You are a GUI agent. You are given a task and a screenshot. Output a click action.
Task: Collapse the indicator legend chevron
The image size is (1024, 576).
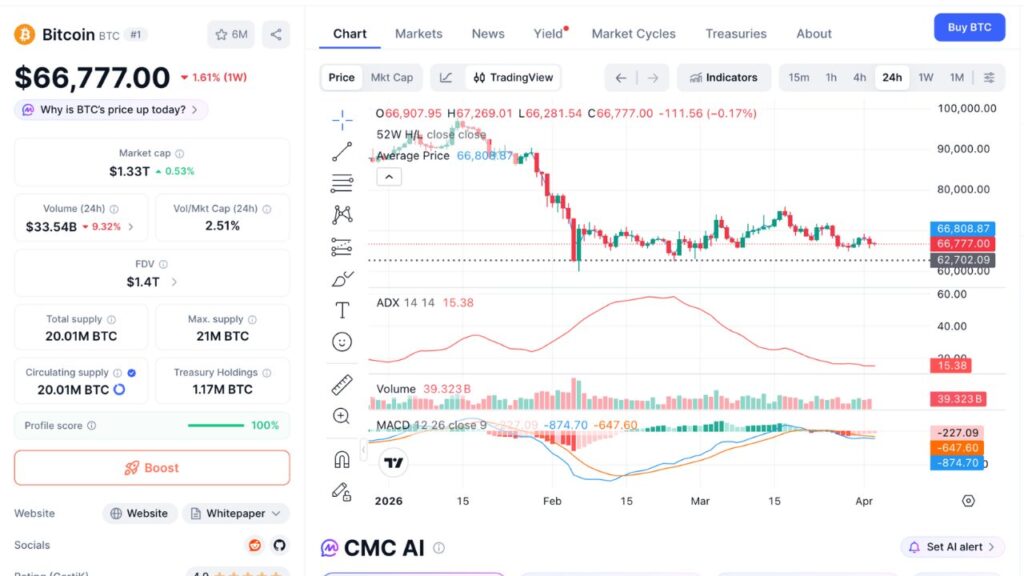pos(389,176)
